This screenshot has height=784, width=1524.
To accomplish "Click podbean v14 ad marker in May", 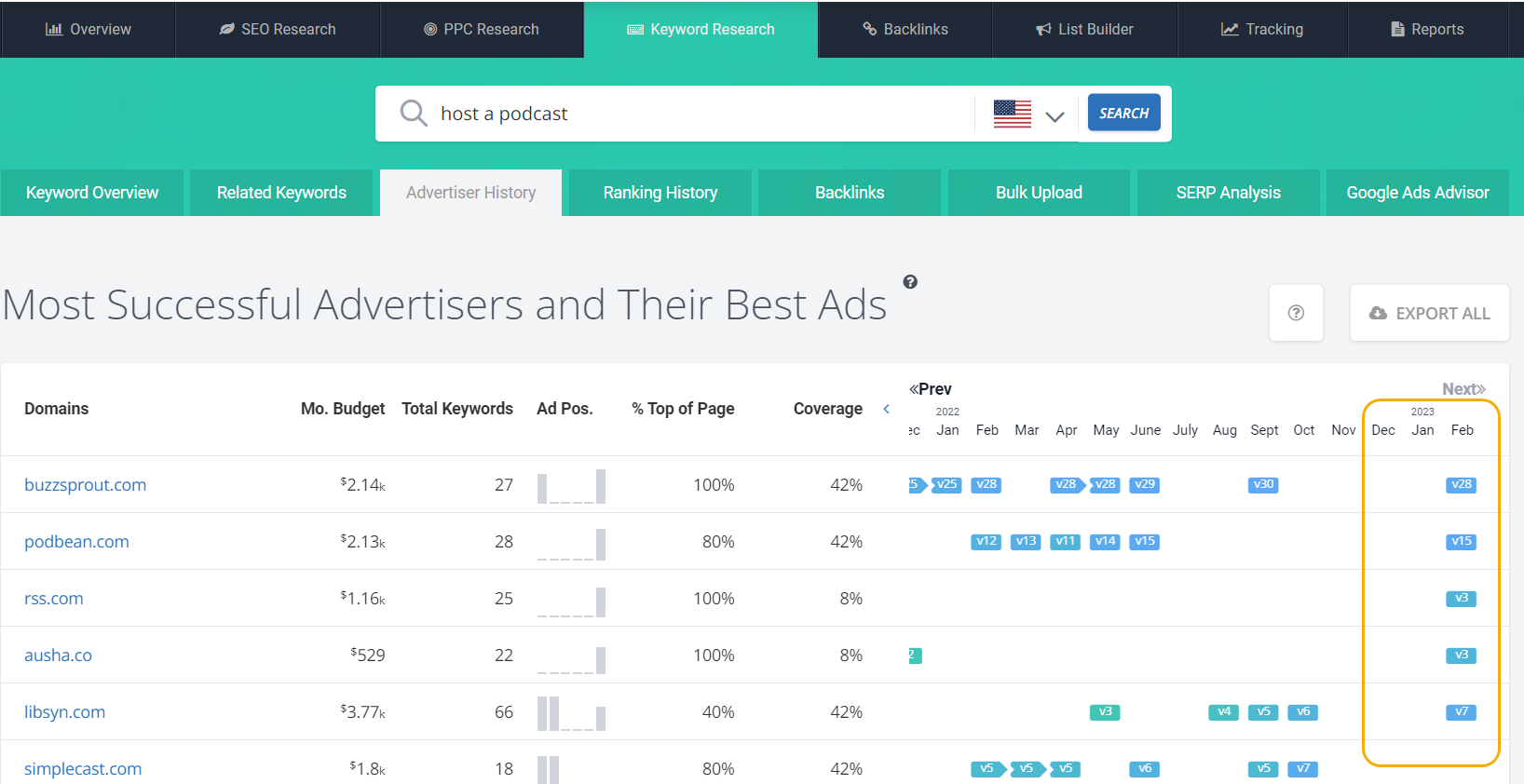I will [1105, 541].
